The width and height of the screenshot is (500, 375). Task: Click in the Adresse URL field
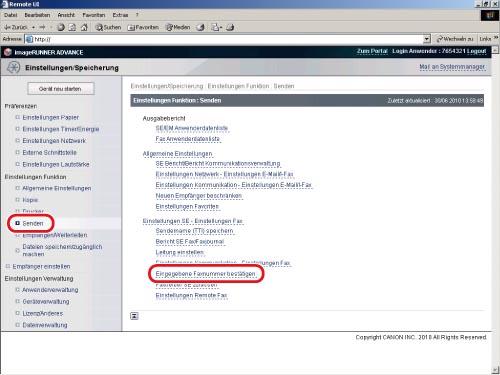click(228, 39)
